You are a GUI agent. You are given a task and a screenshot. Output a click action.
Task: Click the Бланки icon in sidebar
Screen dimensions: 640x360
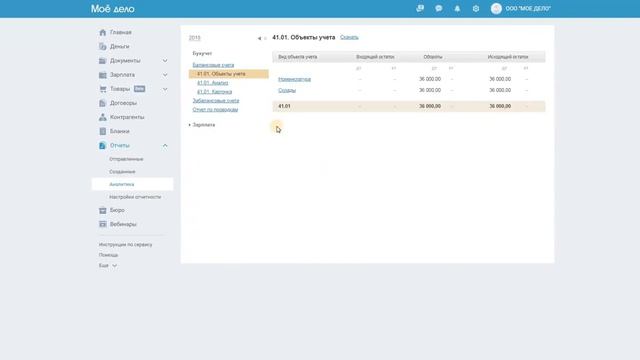[102, 131]
